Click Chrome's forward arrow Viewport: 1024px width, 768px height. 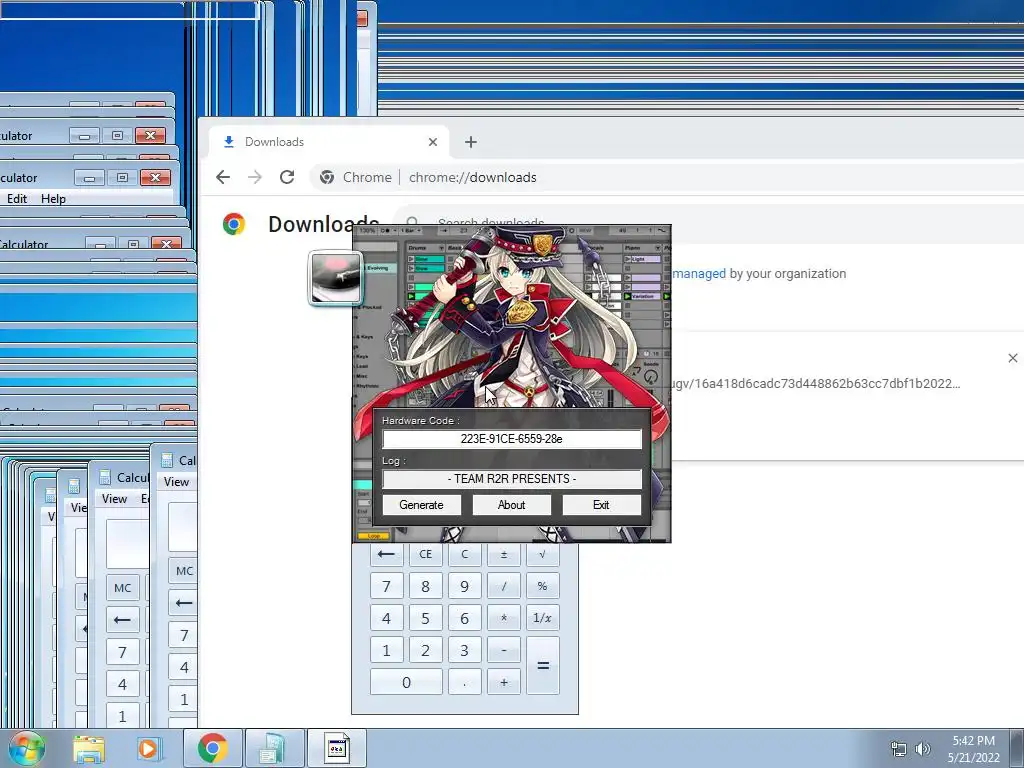[x=255, y=177]
